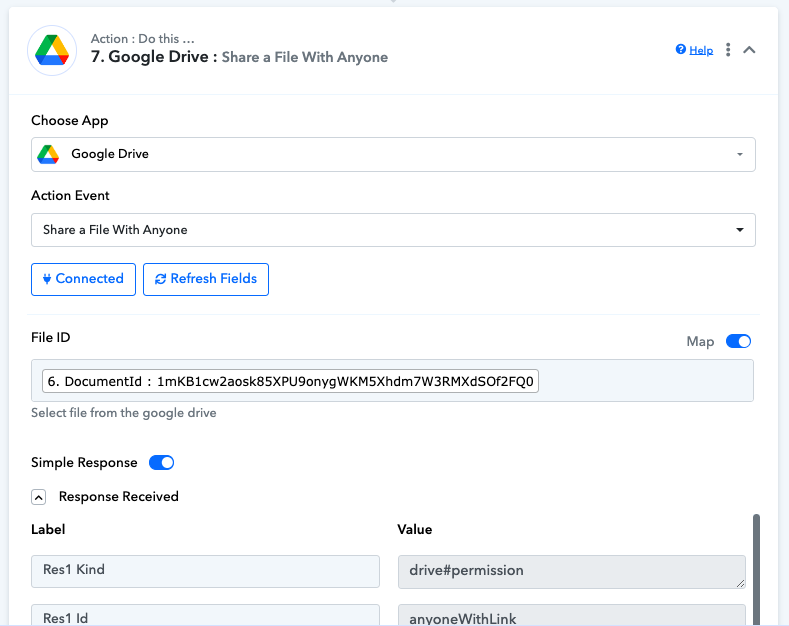The image size is (789, 626).
Task: Toggle the Map switch for File ID
Action: tap(738, 341)
